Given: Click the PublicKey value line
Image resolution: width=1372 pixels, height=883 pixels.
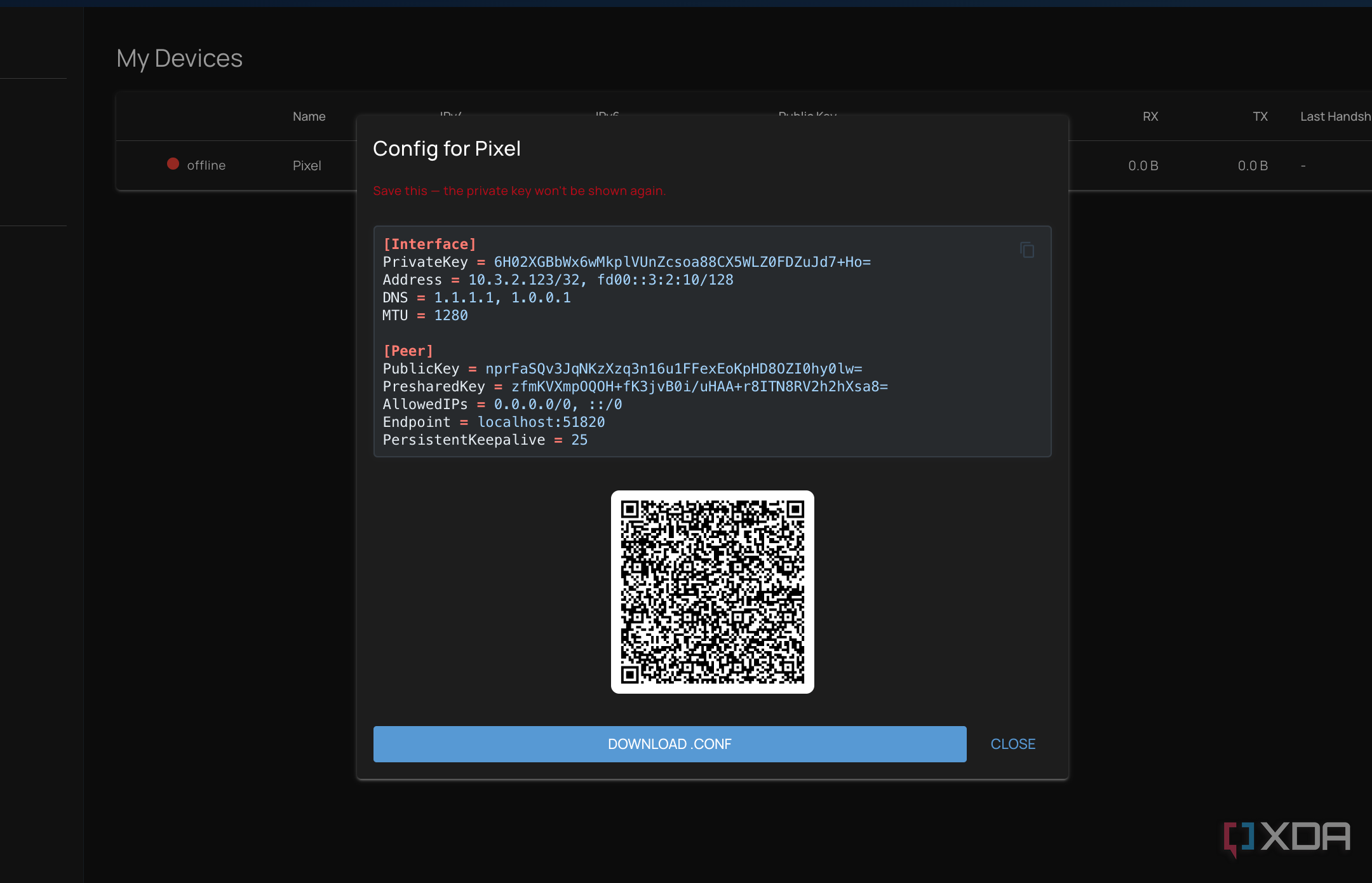Looking at the screenshot, I should (622, 368).
